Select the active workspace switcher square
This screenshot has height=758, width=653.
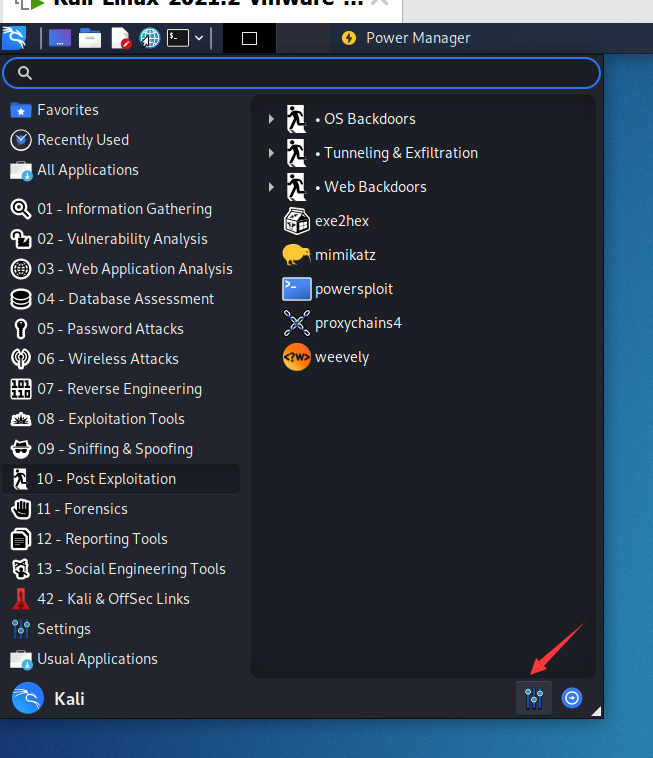249,38
